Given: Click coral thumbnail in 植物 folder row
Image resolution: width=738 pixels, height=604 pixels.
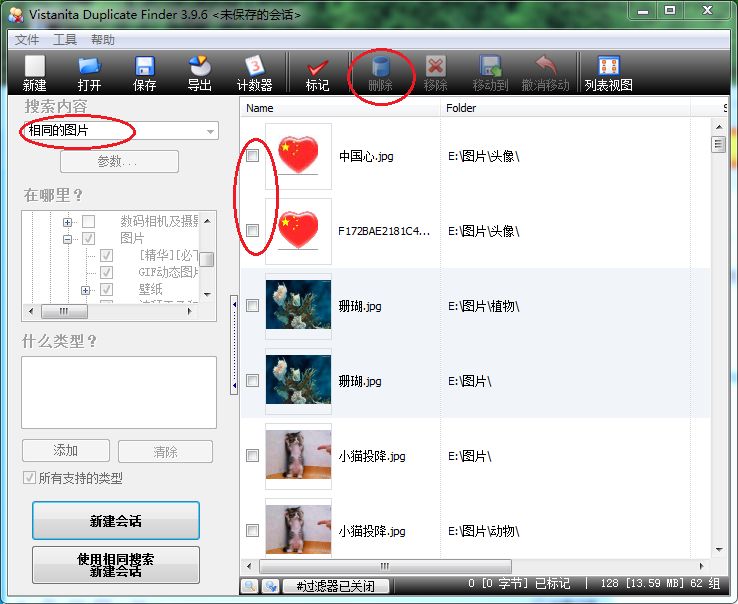Looking at the screenshot, I should pos(298,304).
